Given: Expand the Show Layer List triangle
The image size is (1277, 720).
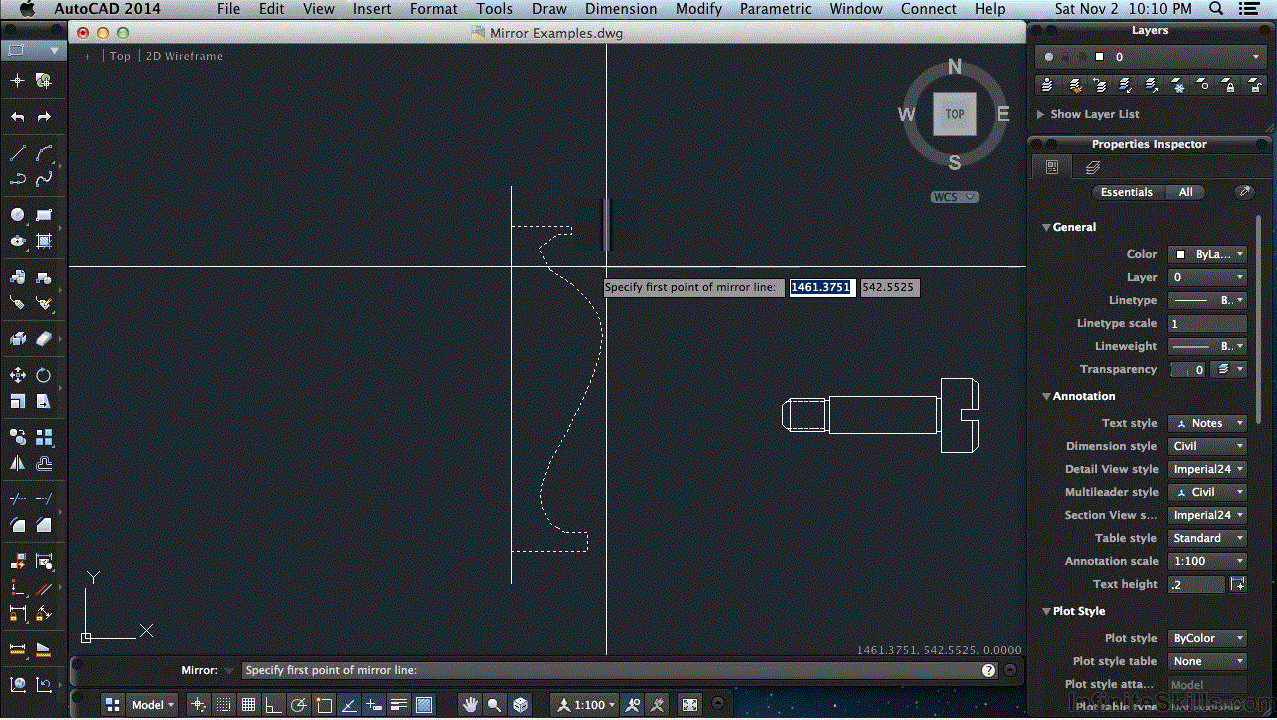Looking at the screenshot, I should pos(1041,114).
